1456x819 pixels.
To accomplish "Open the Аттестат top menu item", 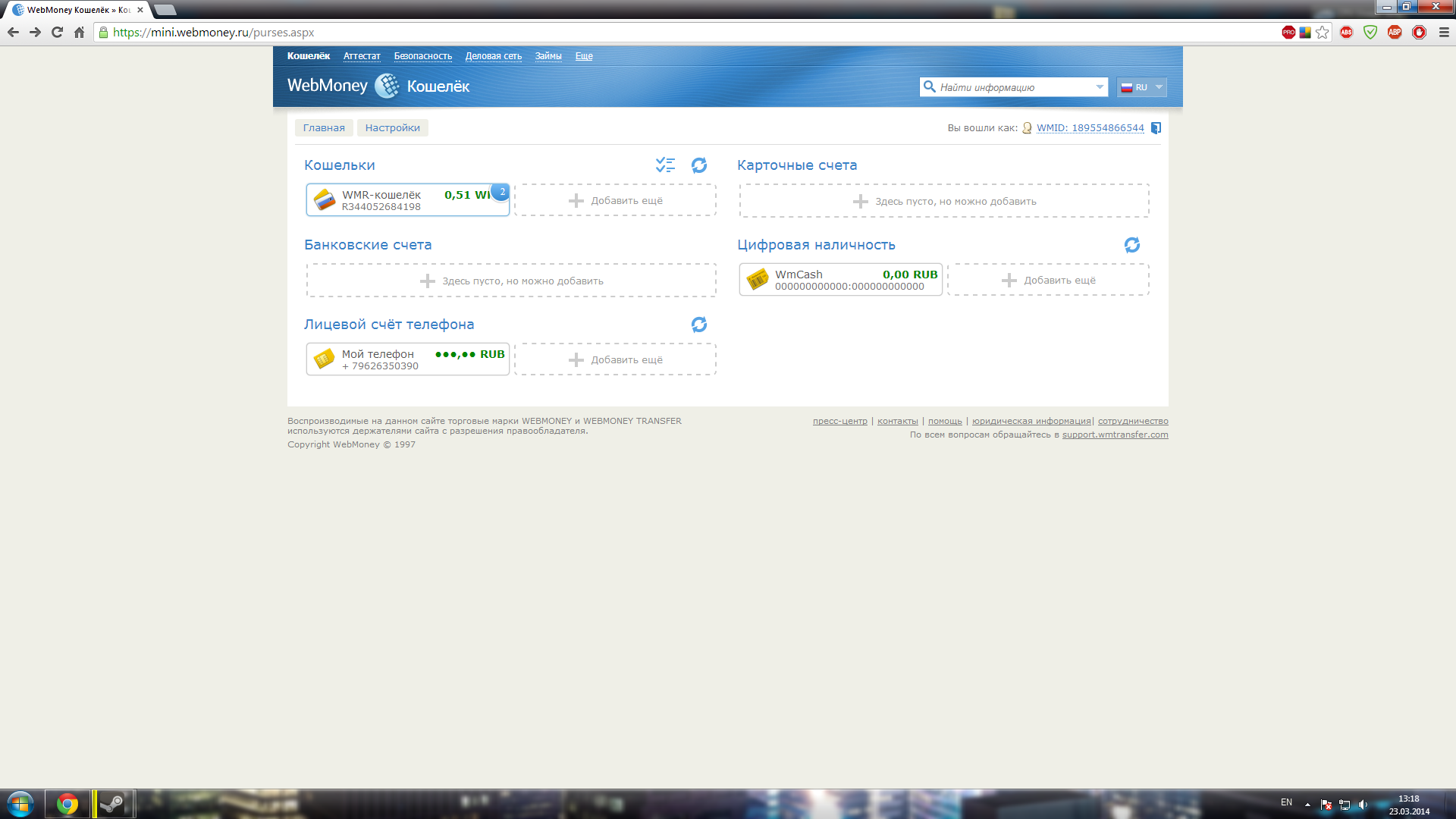I will 362,56.
